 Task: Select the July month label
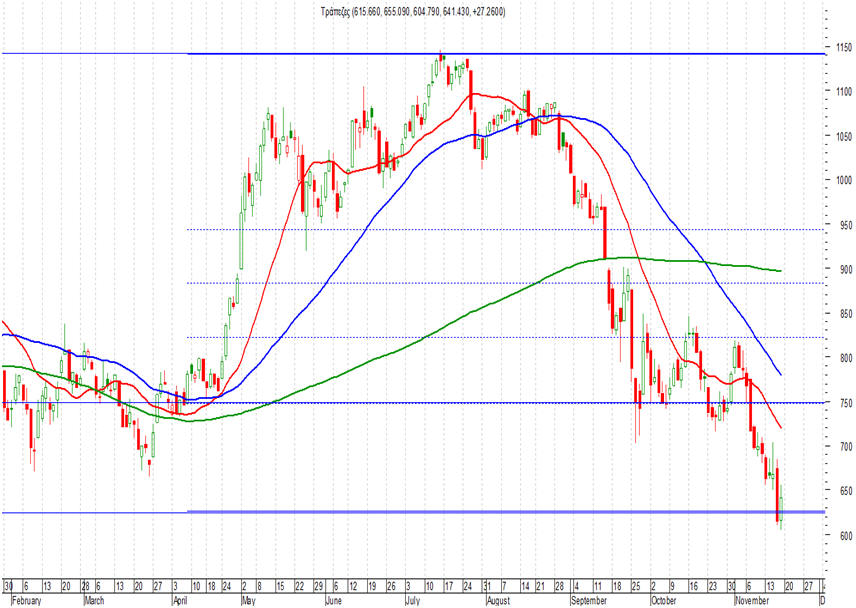pos(413,600)
